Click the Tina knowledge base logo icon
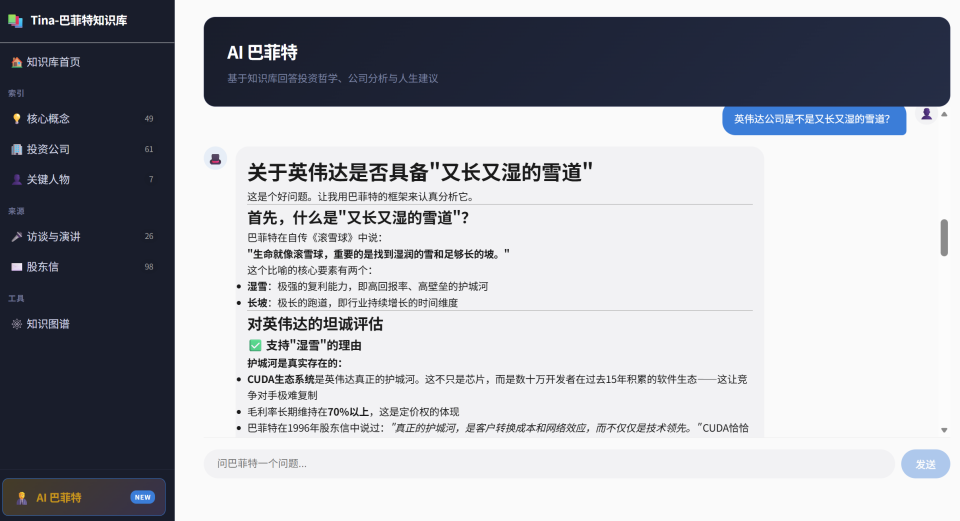960x521 pixels. (15, 21)
